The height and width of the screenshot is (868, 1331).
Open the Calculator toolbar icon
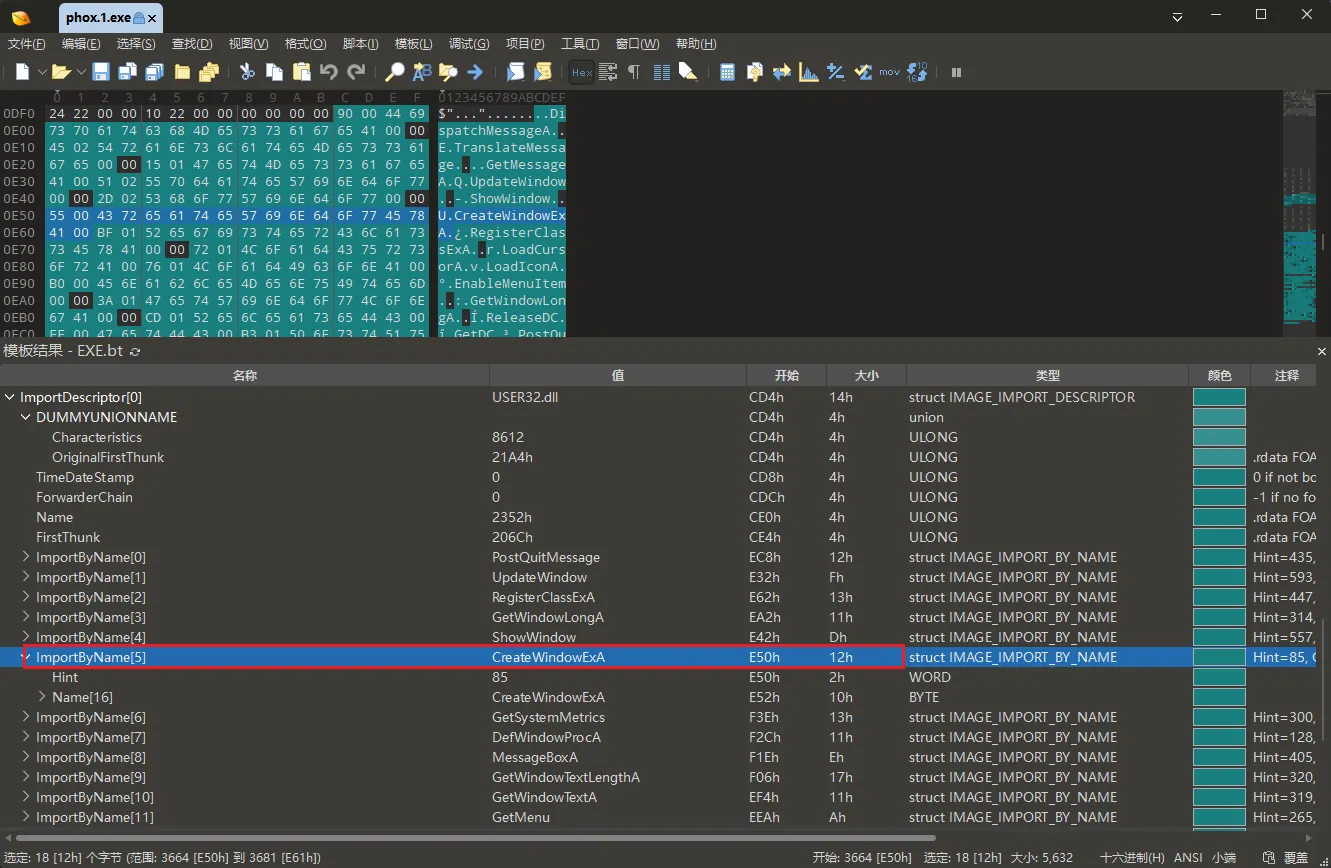coord(728,72)
